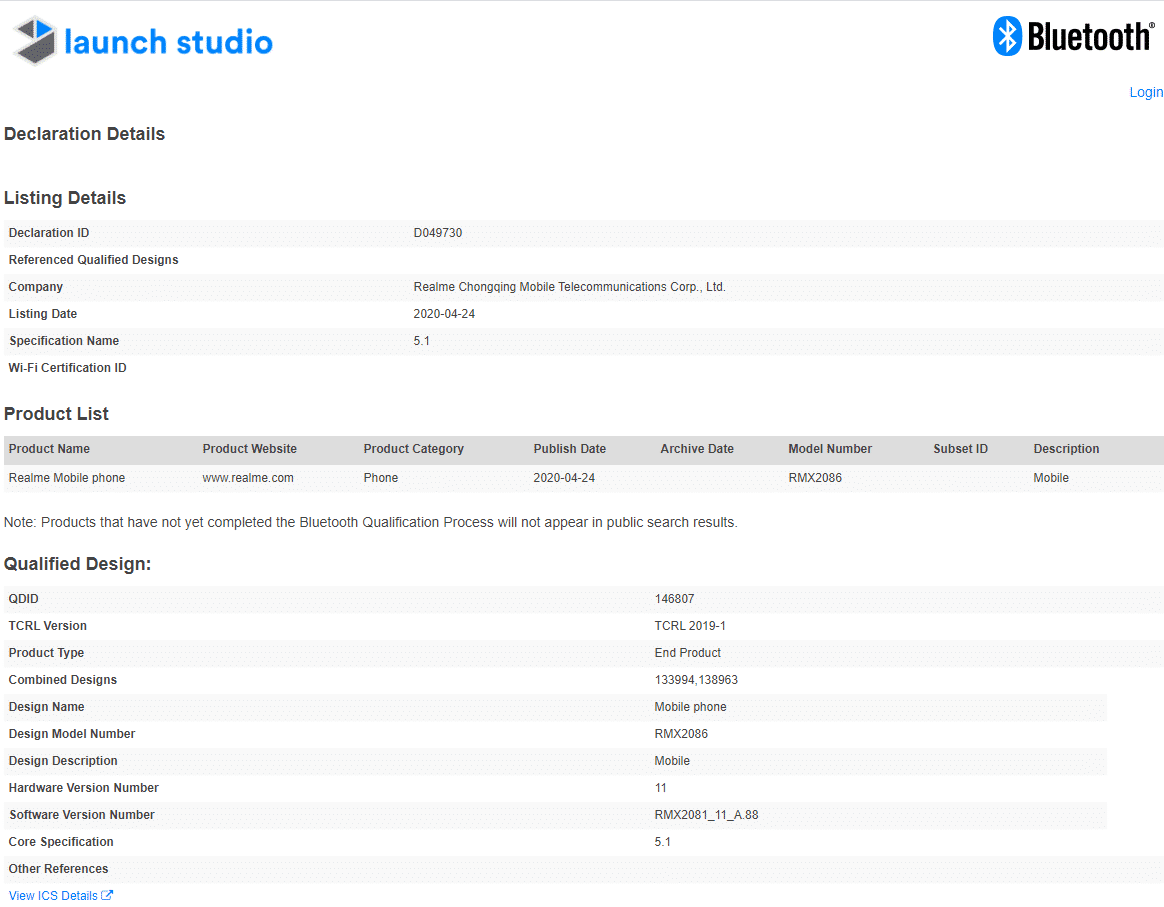
Task: Select the QDID value 146807
Action: (x=674, y=598)
